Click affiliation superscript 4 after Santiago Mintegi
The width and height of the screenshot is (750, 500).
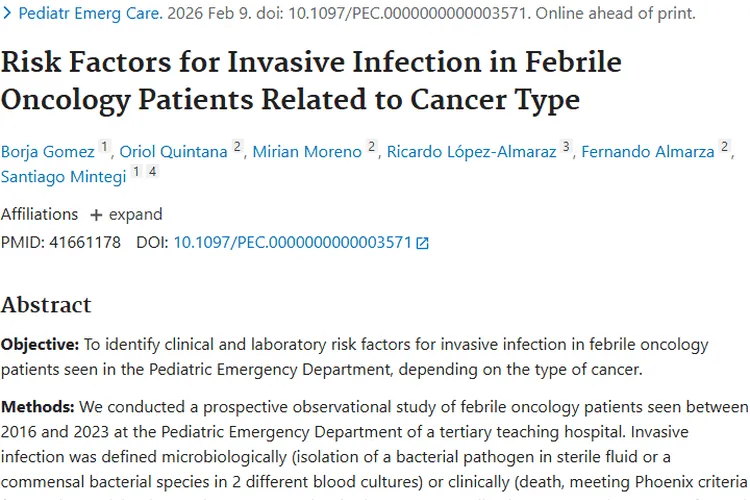coord(152,171)
